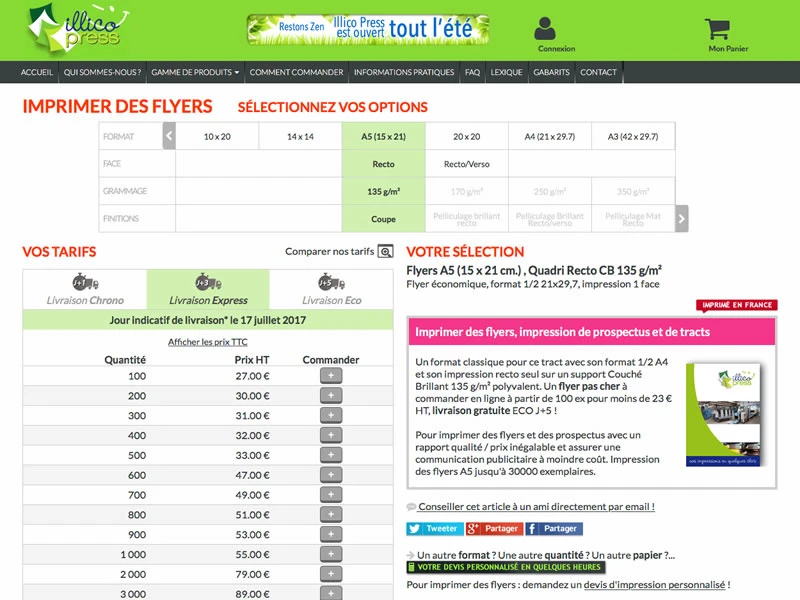Screen dimensions: 800x600
Task: Select the Recto face option
Action: pos(384,164)
